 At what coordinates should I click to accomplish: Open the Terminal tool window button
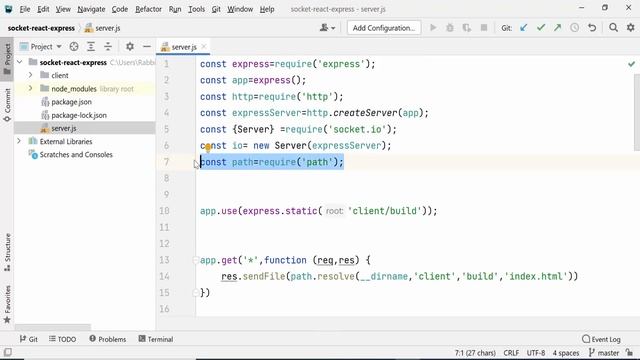(156, 339)
